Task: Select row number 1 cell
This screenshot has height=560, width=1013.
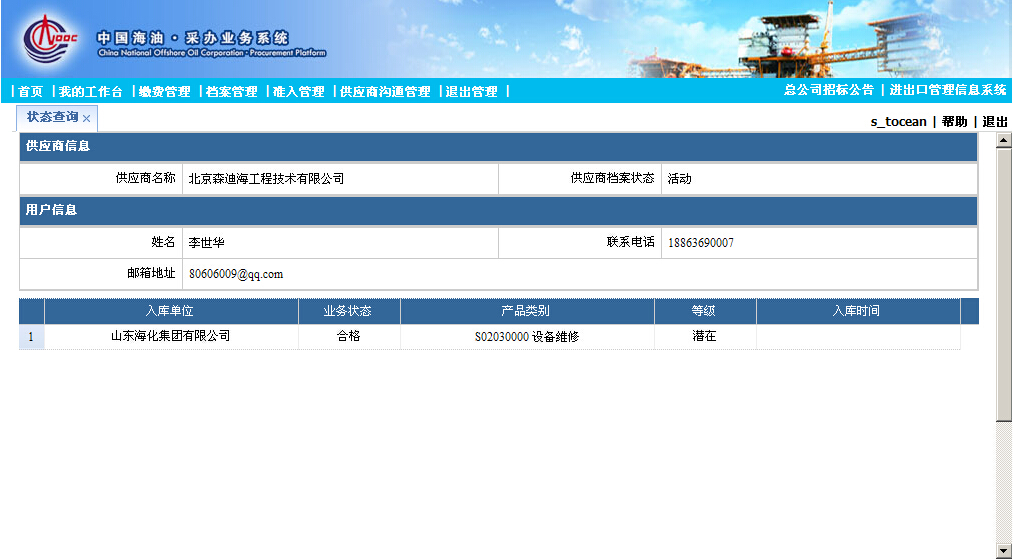Action: tap(31, 337)
